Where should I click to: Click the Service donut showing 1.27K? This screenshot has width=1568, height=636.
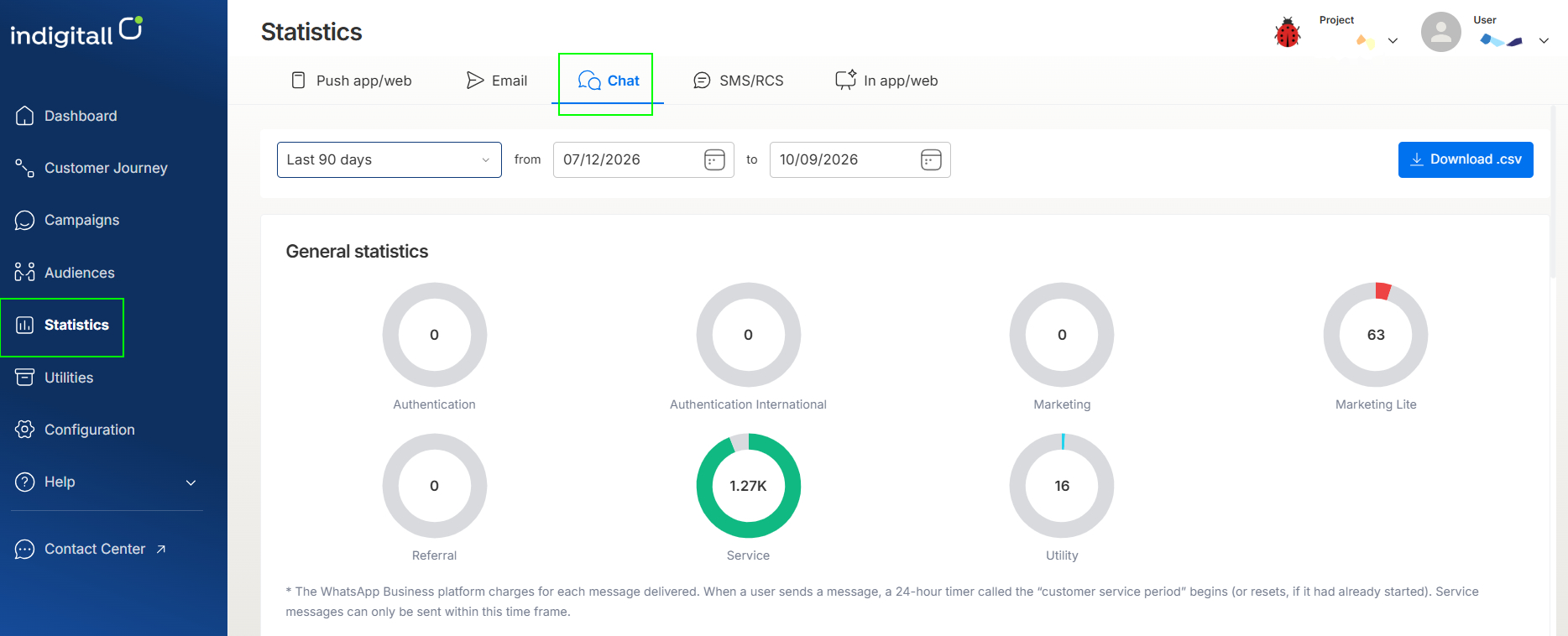749,486
